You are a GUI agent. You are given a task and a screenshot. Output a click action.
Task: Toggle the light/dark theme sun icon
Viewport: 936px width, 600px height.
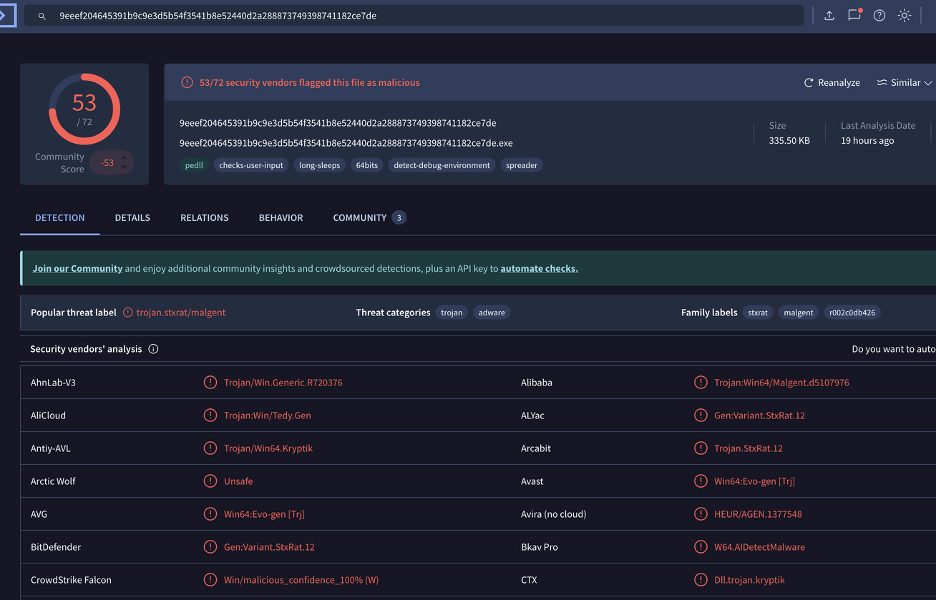point(904,16)
